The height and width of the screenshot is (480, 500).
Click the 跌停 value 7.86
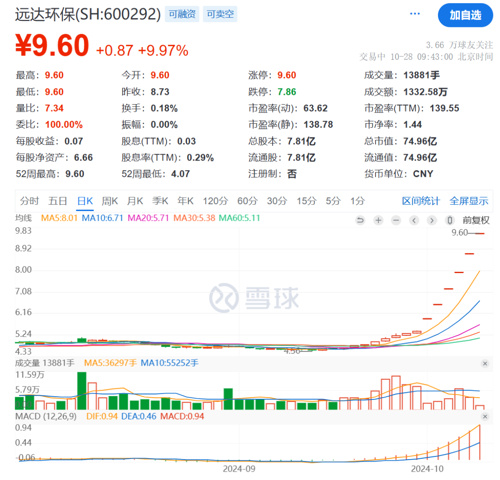[287, 92]
